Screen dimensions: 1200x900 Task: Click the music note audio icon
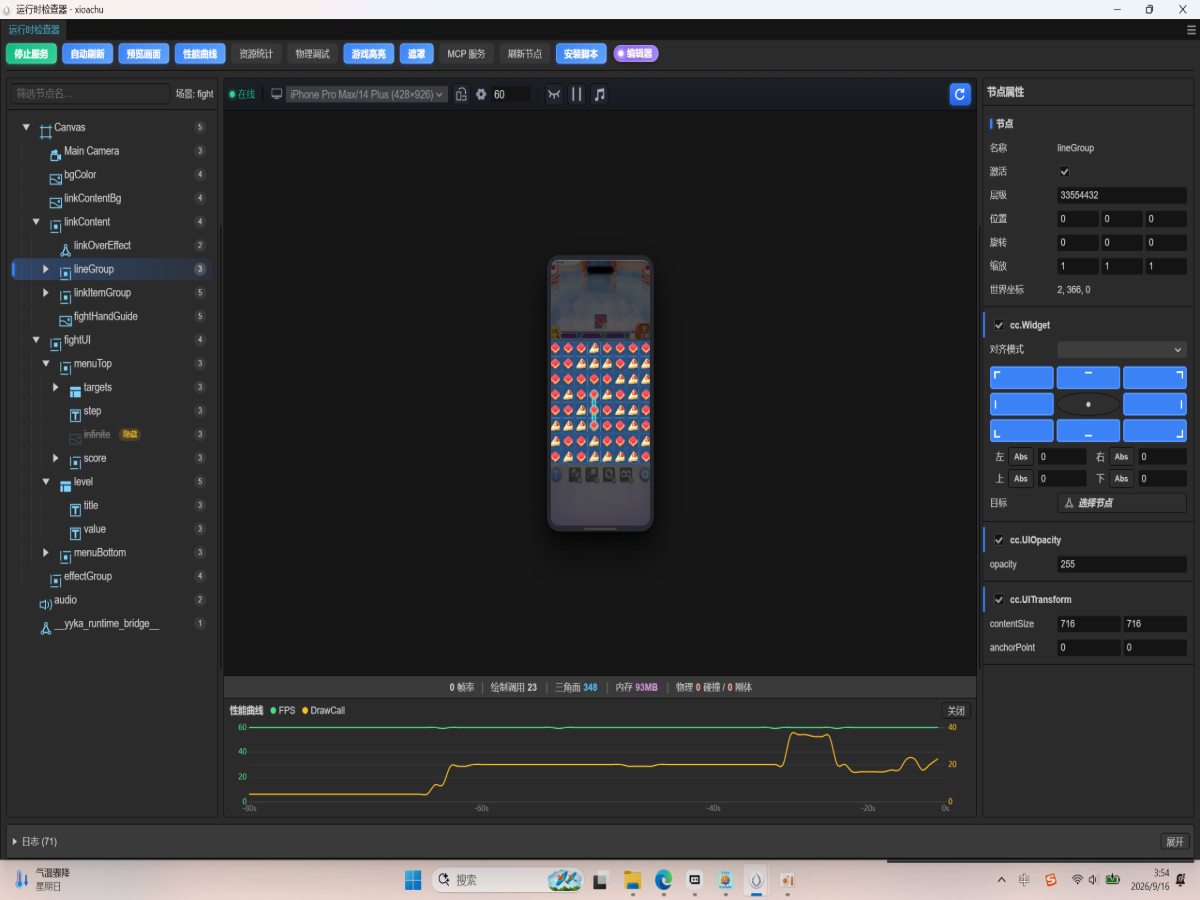pyautogui.click(x=599, y=94)
